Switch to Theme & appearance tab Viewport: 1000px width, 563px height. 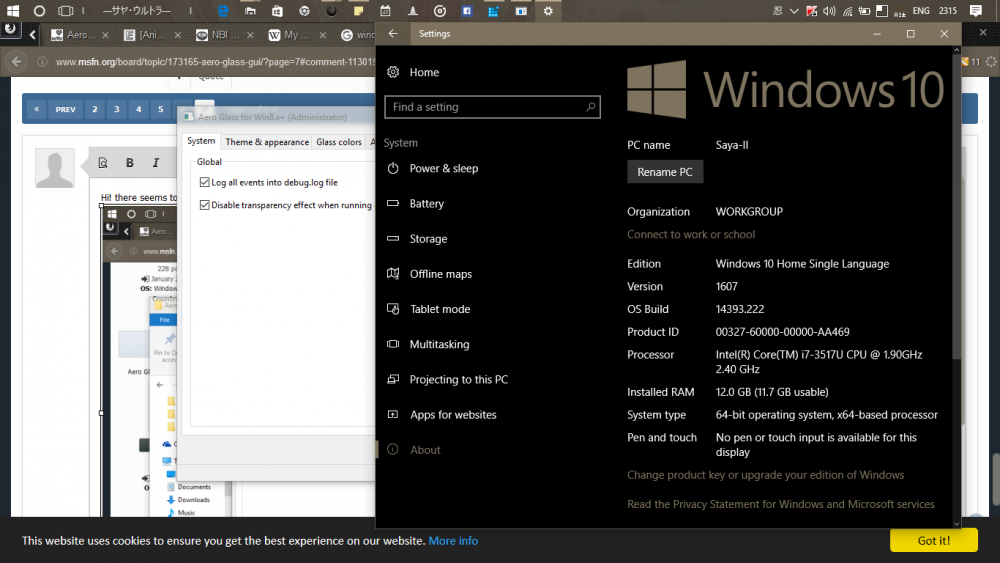[x=267, y=142]
